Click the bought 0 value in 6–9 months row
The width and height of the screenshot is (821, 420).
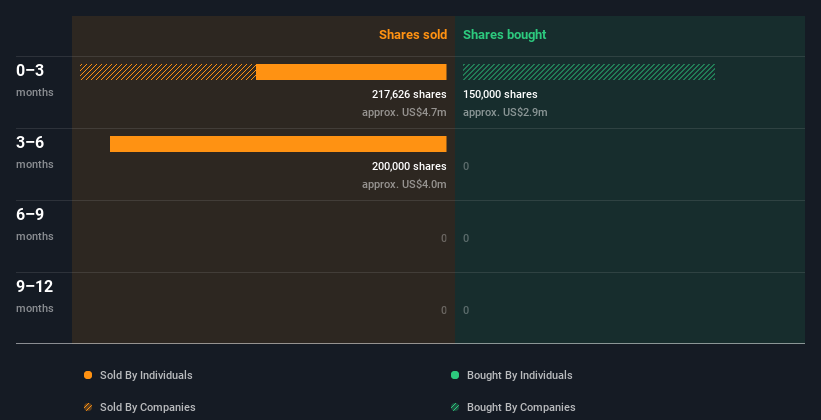(x=466, y=238)
